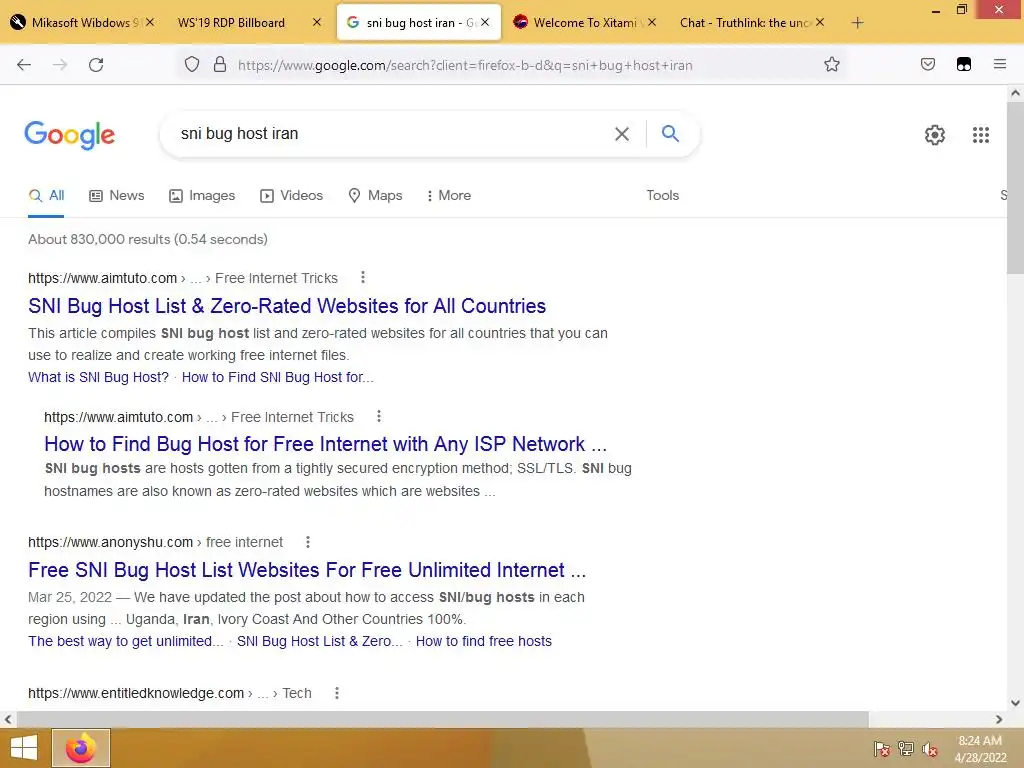Select the All results tab
Viewport: 1024px width, 768px height.
(x=46, y=195)
